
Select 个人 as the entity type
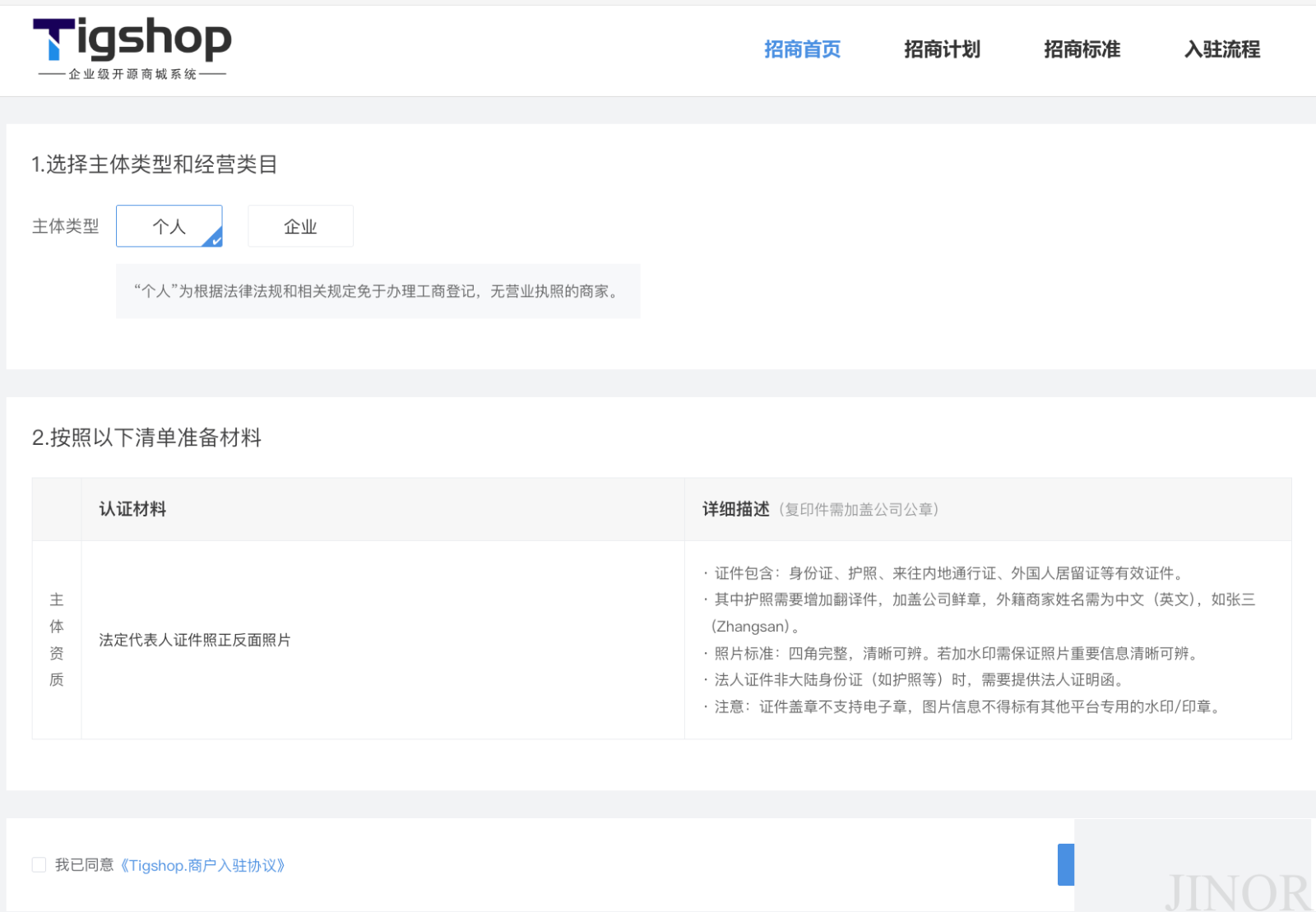[169, 226]
